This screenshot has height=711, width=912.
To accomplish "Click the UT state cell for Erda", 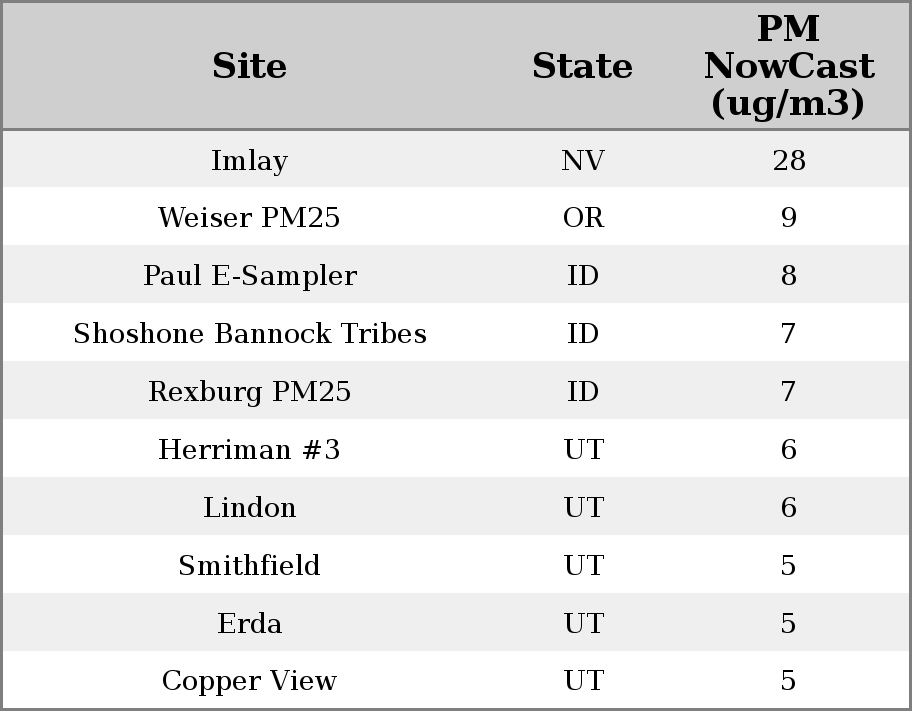I will (582, 624).
